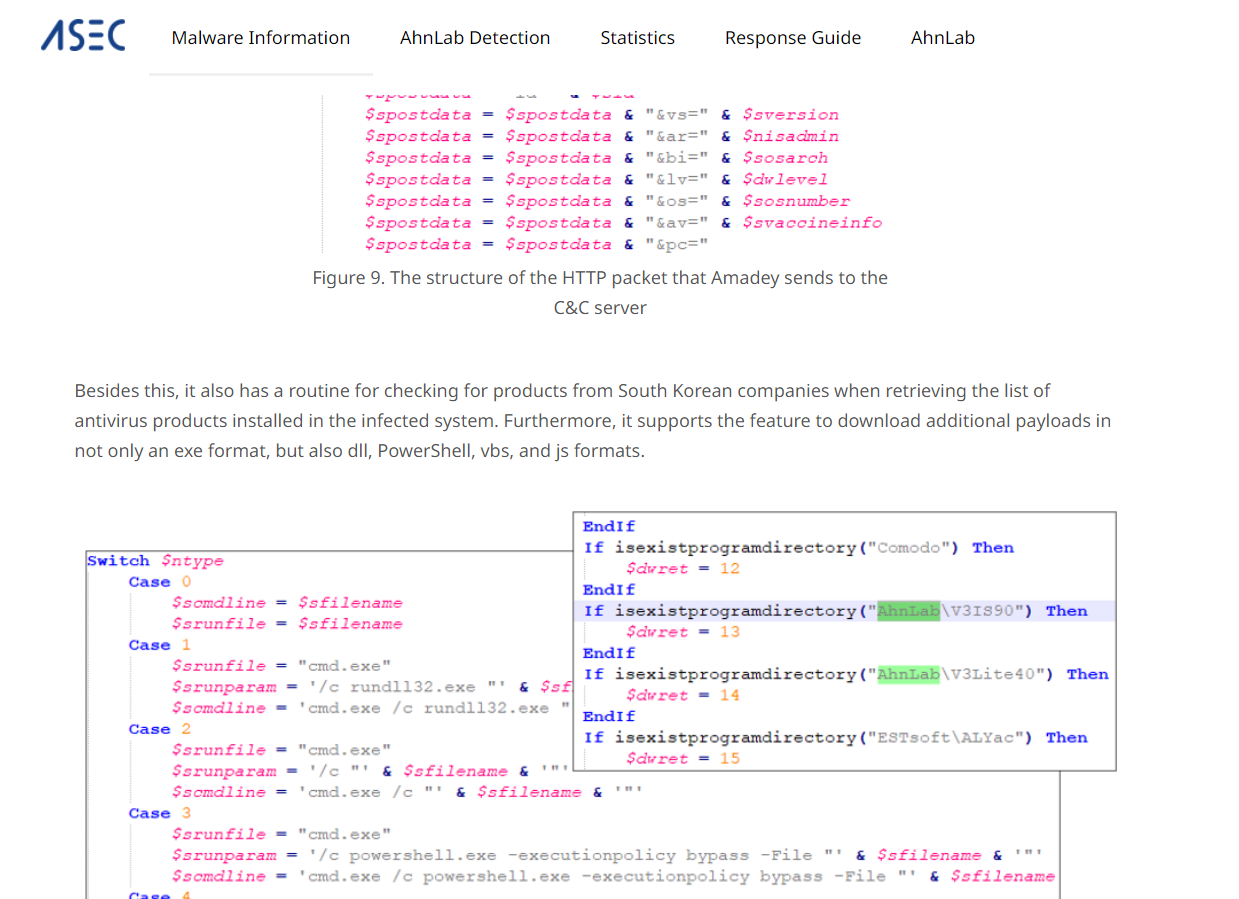Open the Malware Information menu

click(261, 38)
